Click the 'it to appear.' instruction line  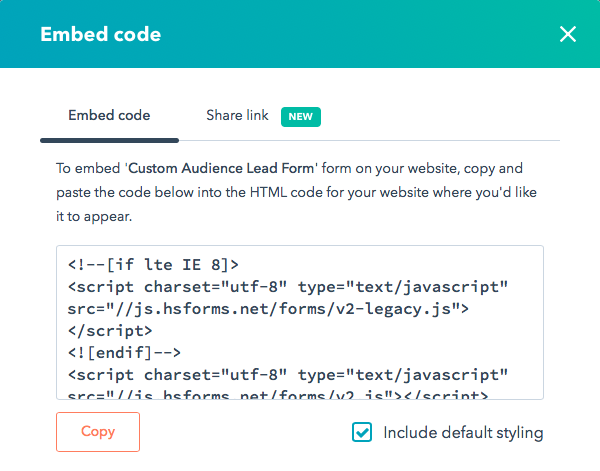100,215
